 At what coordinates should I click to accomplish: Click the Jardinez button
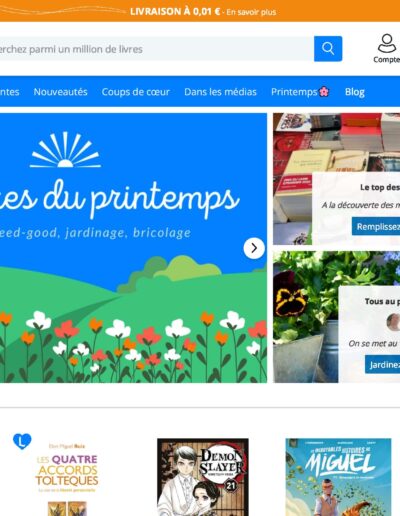383,364
